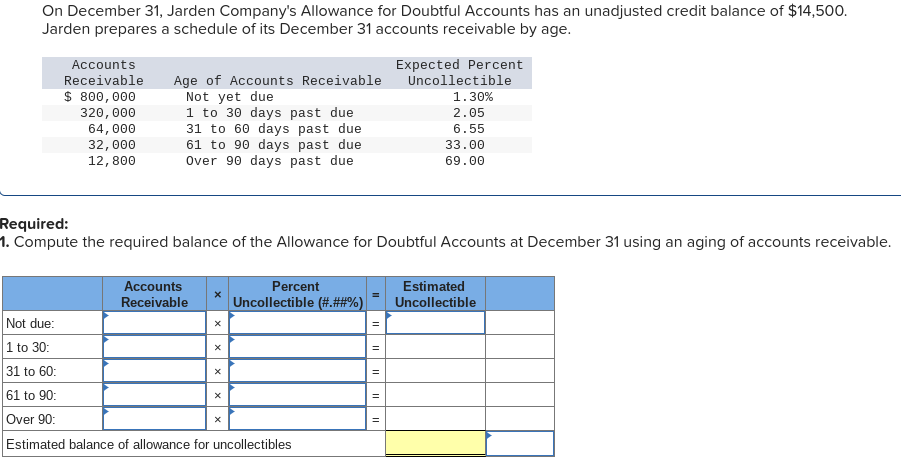Select the Not due Estimated Uncollectible cell

coord(436,323)
